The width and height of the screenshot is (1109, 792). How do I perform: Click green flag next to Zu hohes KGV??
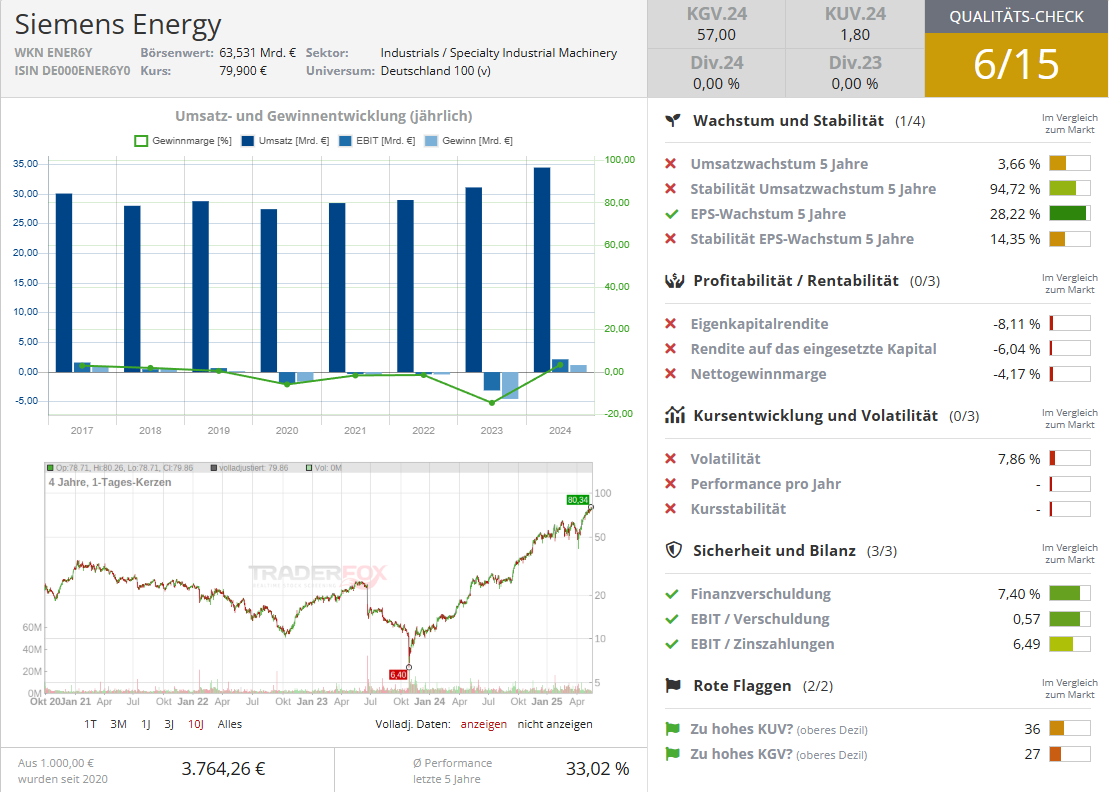tap(672, 754)
